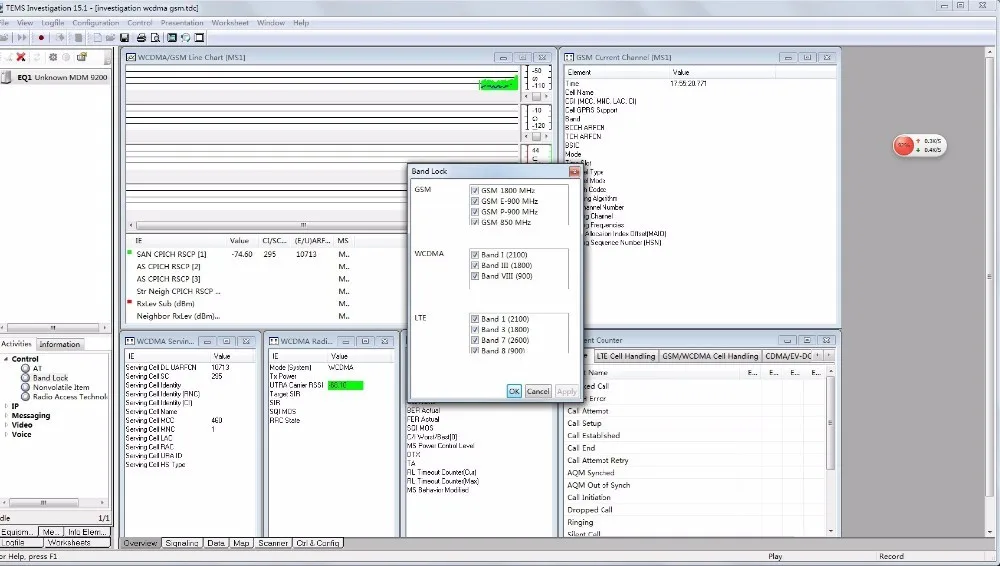Image resolution: width=1000 pixels, height=566 pixels.
Task: Collapse the Control activities group
Action: 6,359
